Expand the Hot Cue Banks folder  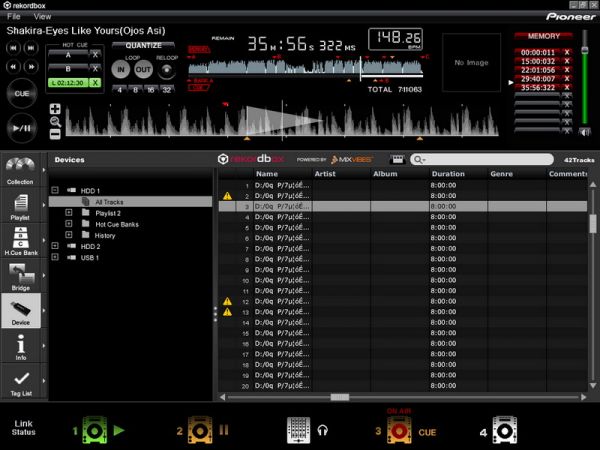pyautogui.click(x=69, y=223)
